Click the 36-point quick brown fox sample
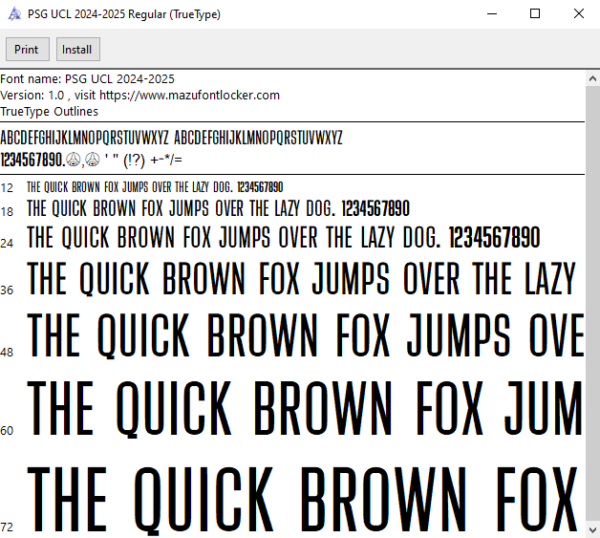 [x=302, y=279]
